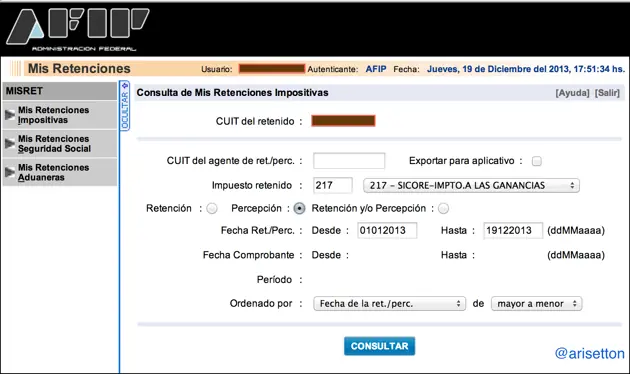Open the 217 - SICORE-IMPTO.A LAS GANANCIAS dropdown
The height and width of the screenshot is (374, 630).
[471, 186]
